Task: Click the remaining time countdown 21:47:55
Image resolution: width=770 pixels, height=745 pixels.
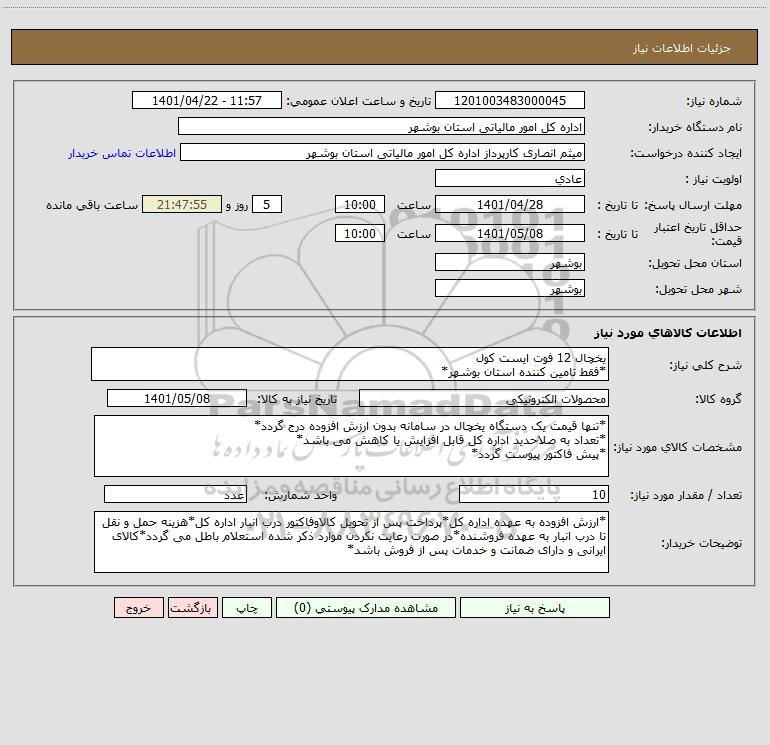Action: (182, 204)
